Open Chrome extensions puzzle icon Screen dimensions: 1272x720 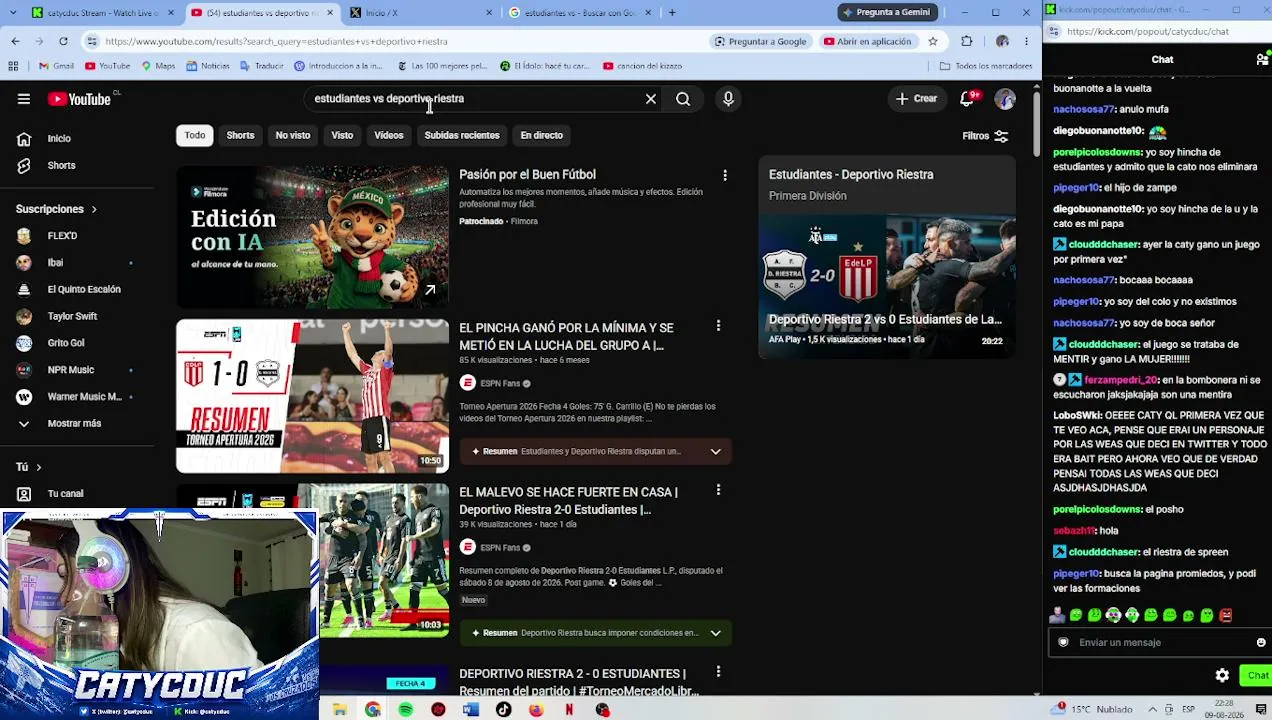point(966,41)
